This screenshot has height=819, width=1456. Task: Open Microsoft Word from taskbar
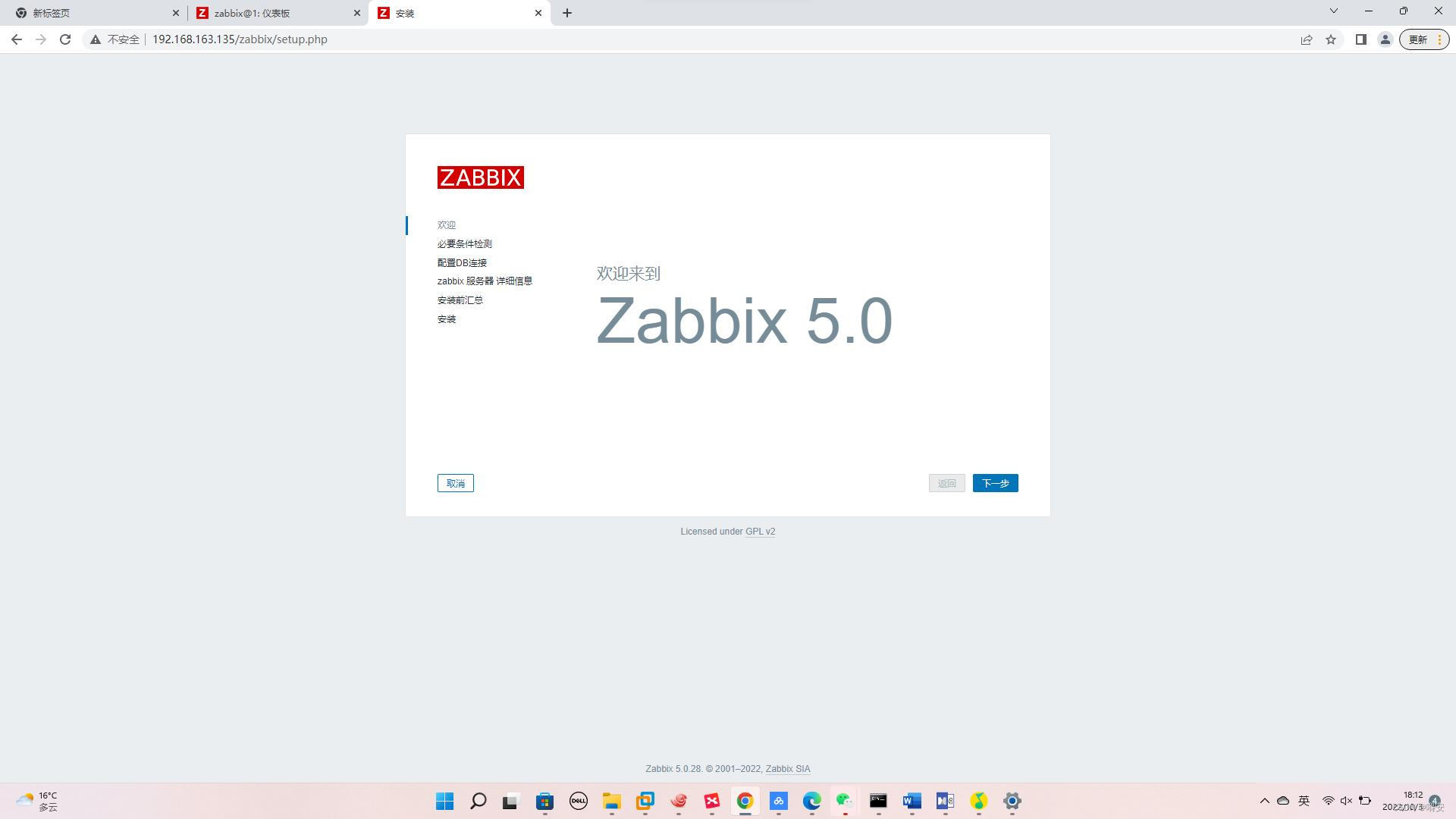click(x=912, y=801)
